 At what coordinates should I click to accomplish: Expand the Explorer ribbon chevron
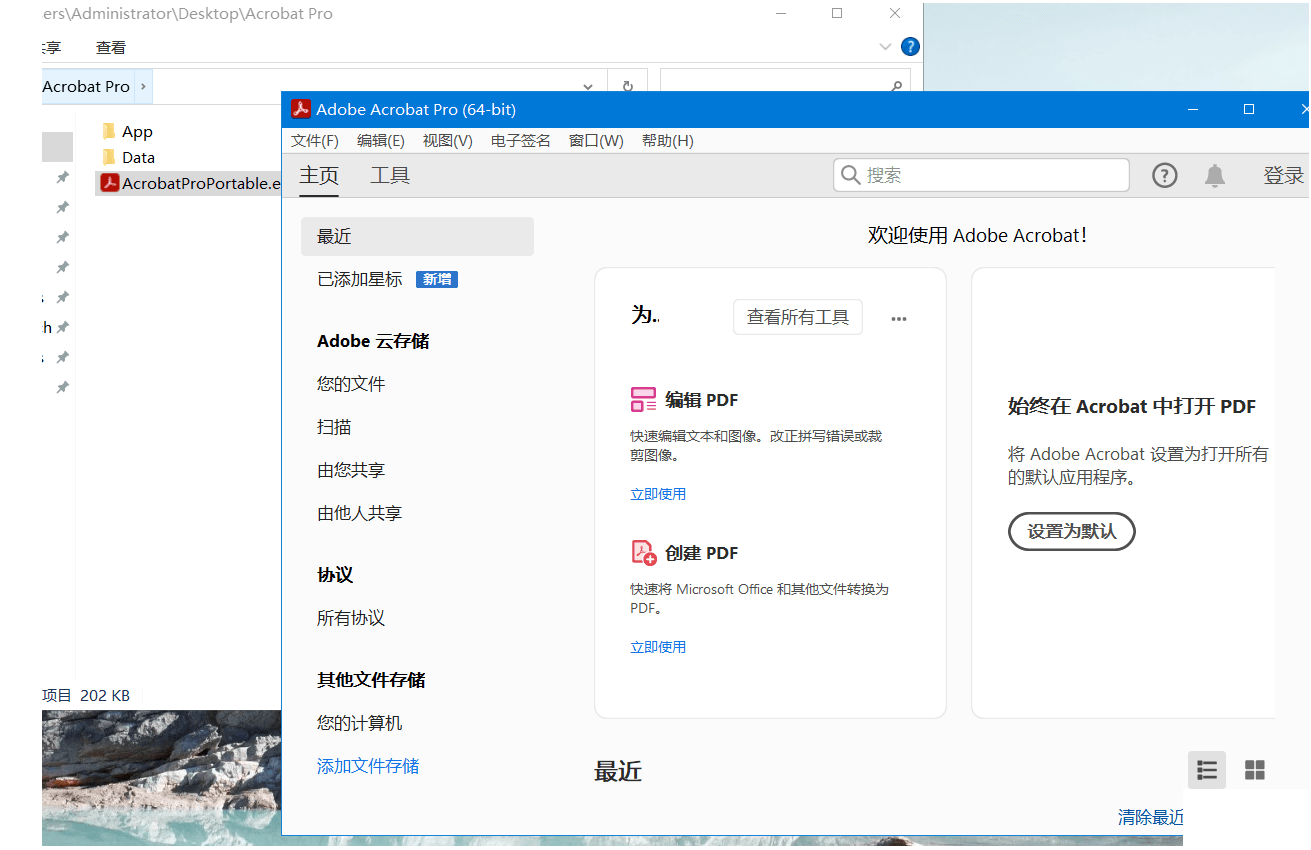pyautogui.click(x=885, y=47)
